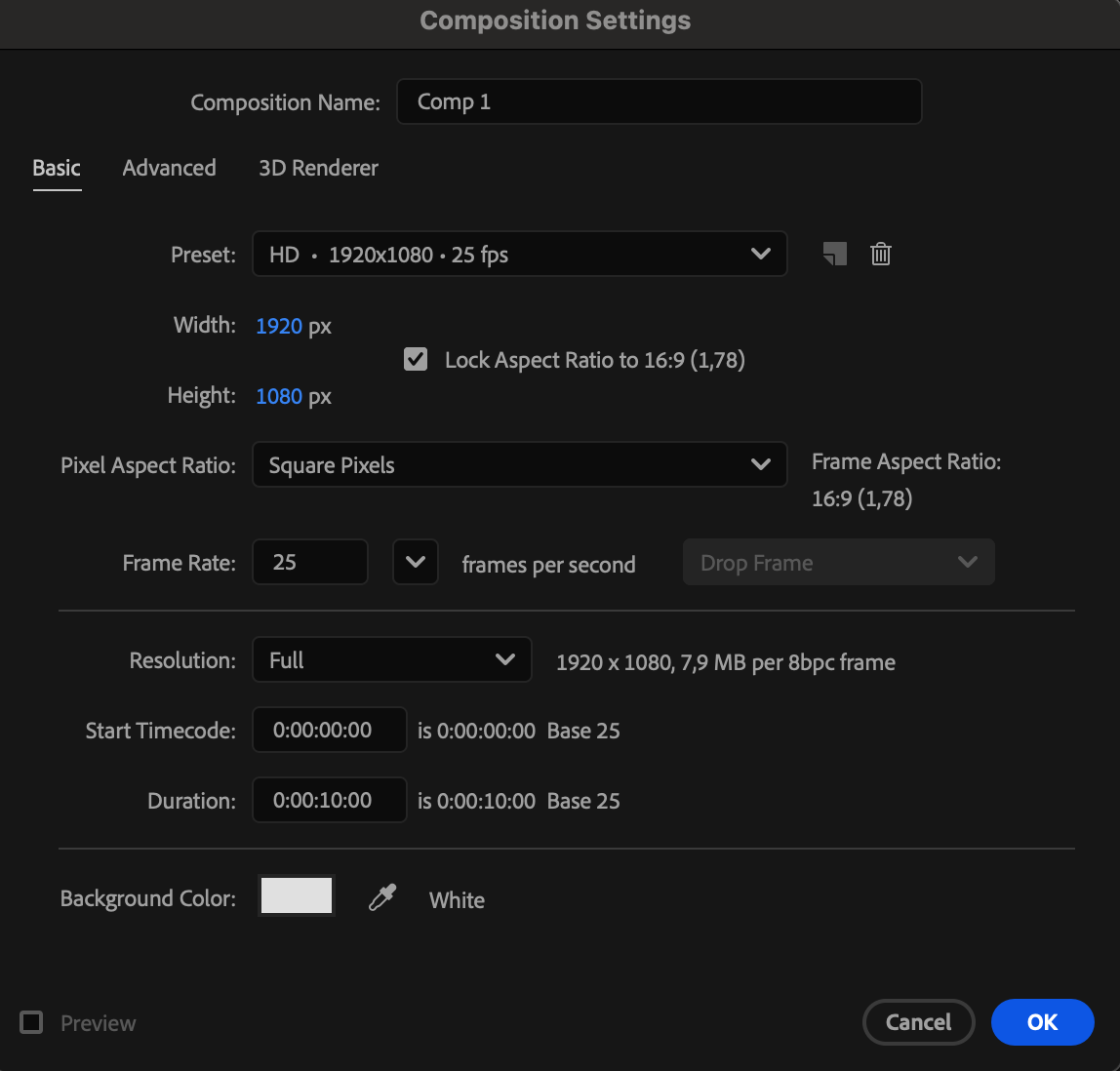This screenshot has height=1071, width=1120.
Task: Expand Pixel Aspect Ratio dropdown
Action: coord(519,465)
